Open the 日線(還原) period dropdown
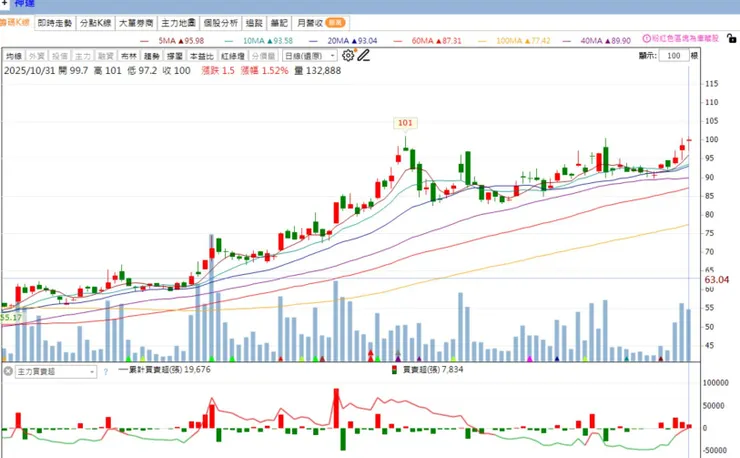The height and width of the screenshot is (458, 740). coord(310,56)
